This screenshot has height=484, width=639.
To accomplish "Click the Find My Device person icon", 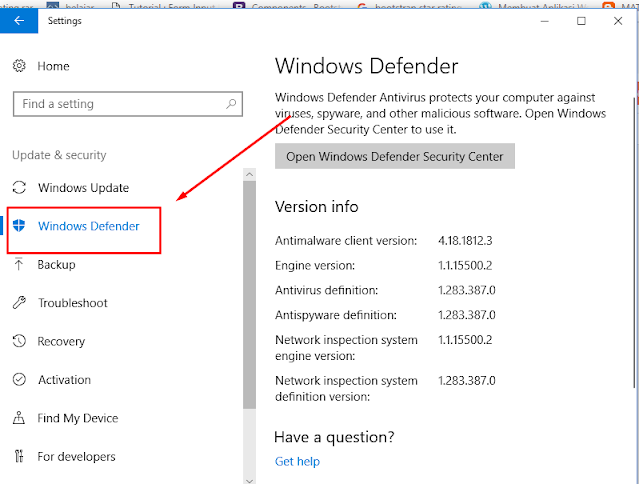I will (19, 418).
